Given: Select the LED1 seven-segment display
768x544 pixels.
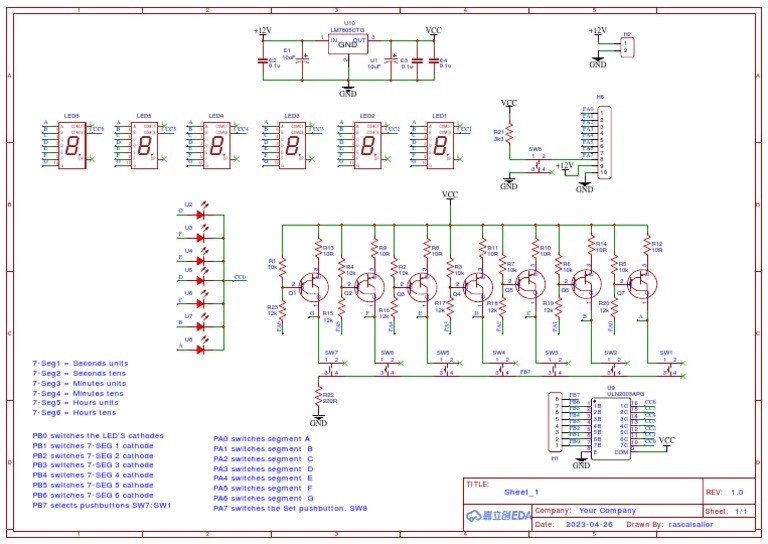Looking at the screenshot, I should coord(440,145).
